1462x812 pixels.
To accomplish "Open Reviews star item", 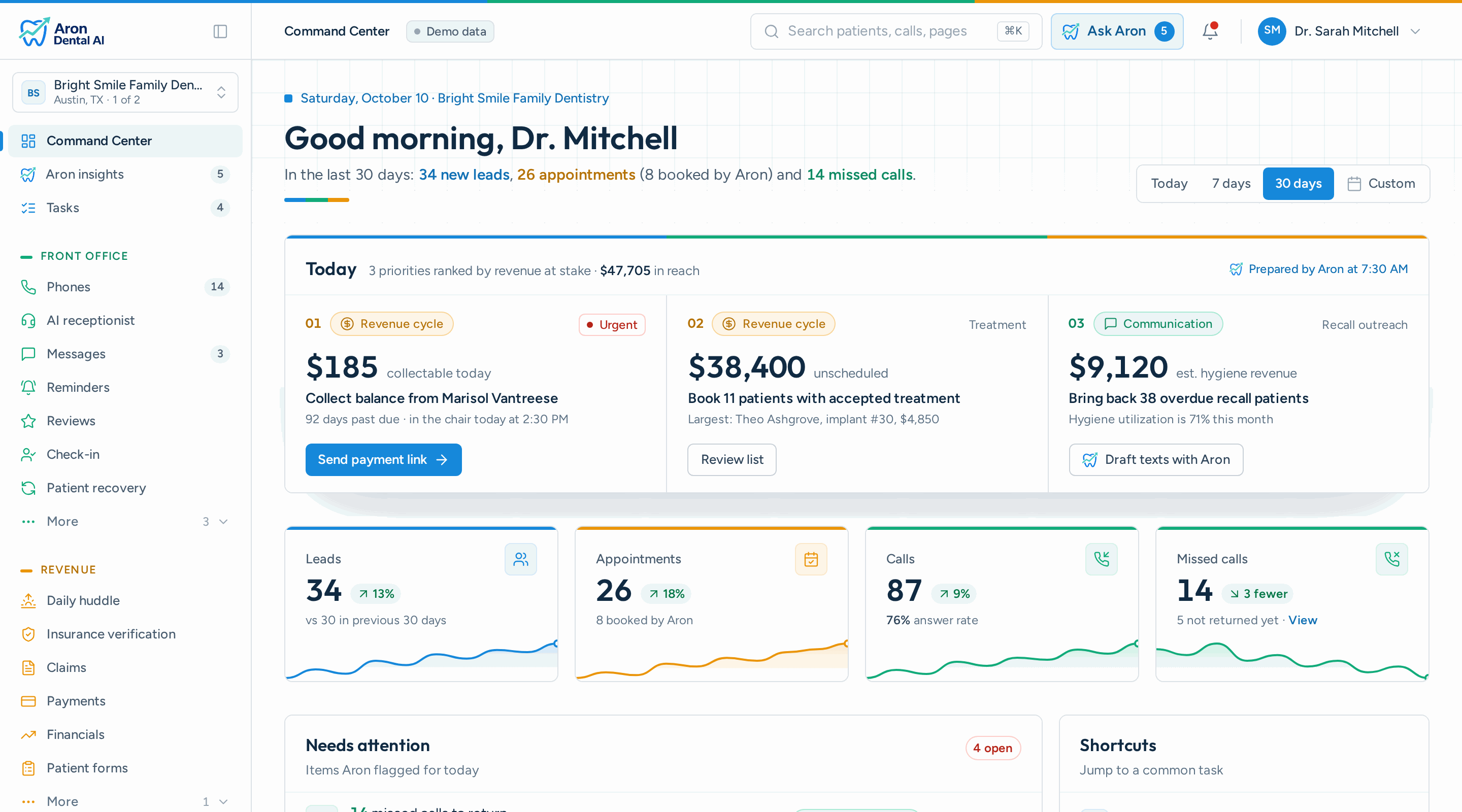I will [125, 421].
